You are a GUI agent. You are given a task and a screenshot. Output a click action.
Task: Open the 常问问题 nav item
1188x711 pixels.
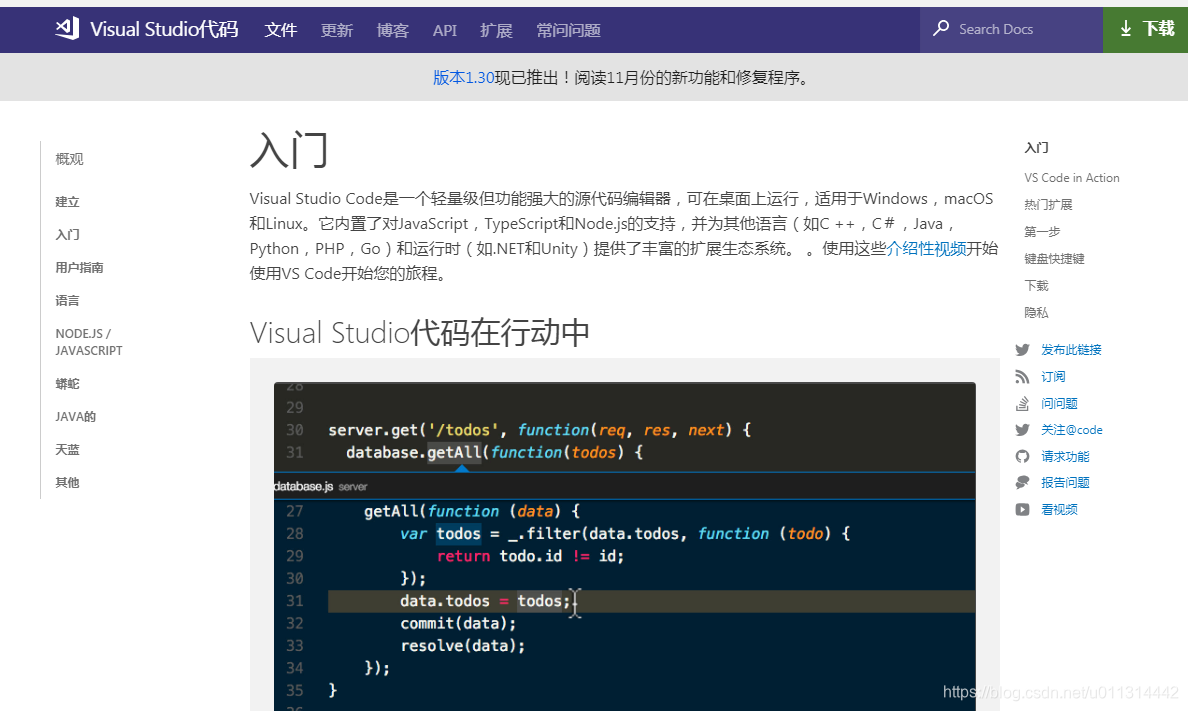(x=568, y=30)
